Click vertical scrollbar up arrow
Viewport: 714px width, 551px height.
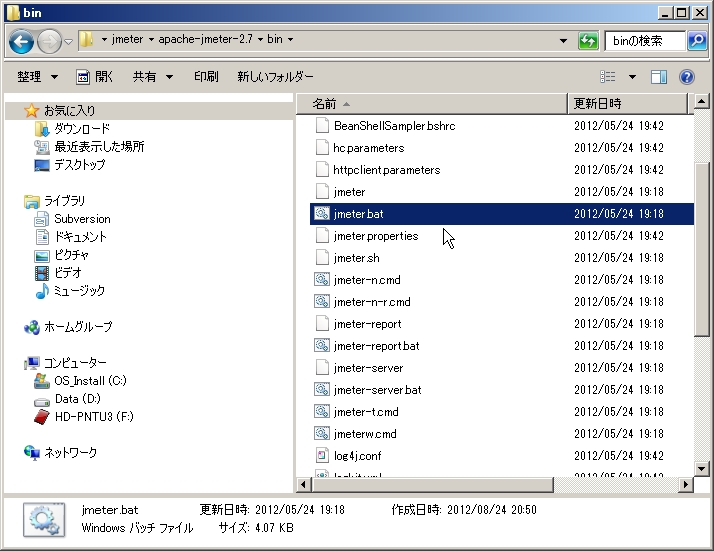click(701, 102)
